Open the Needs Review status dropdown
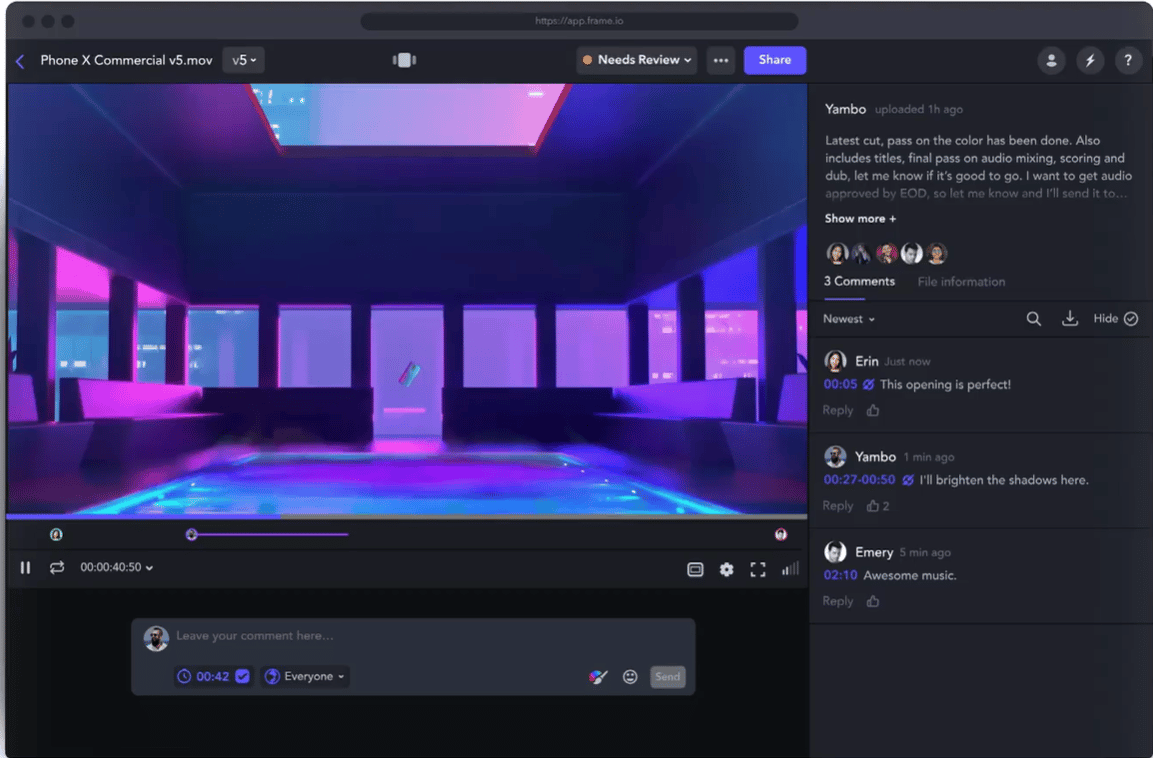 (637, 60)
